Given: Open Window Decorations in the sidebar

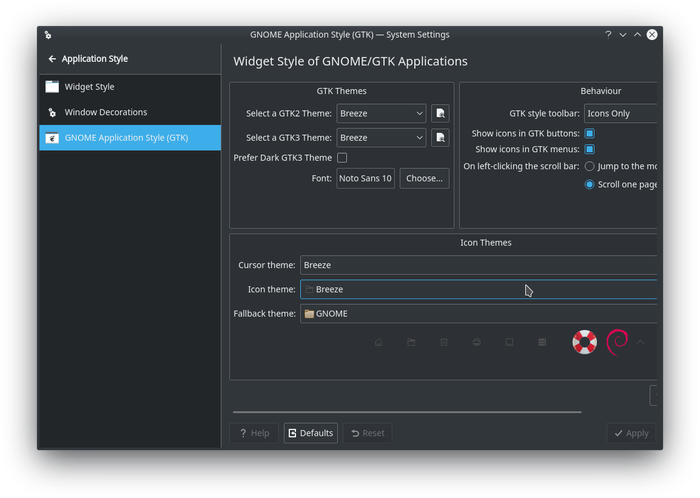Looking at the screenshot, I should 106,112.
